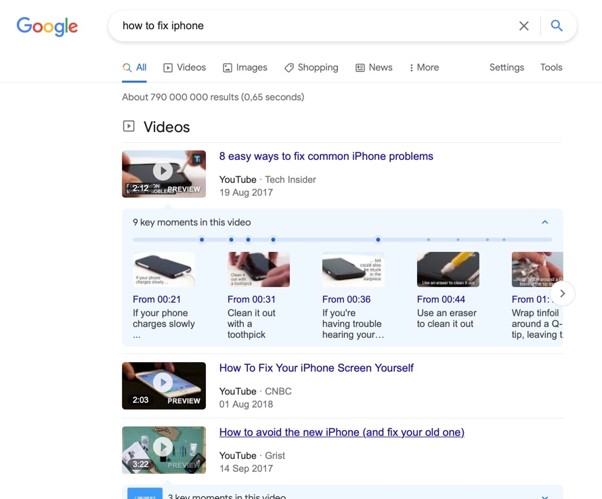Viewport: 602px width, 499px height.
Task: Click the Google logo
Action: [47, 27]
